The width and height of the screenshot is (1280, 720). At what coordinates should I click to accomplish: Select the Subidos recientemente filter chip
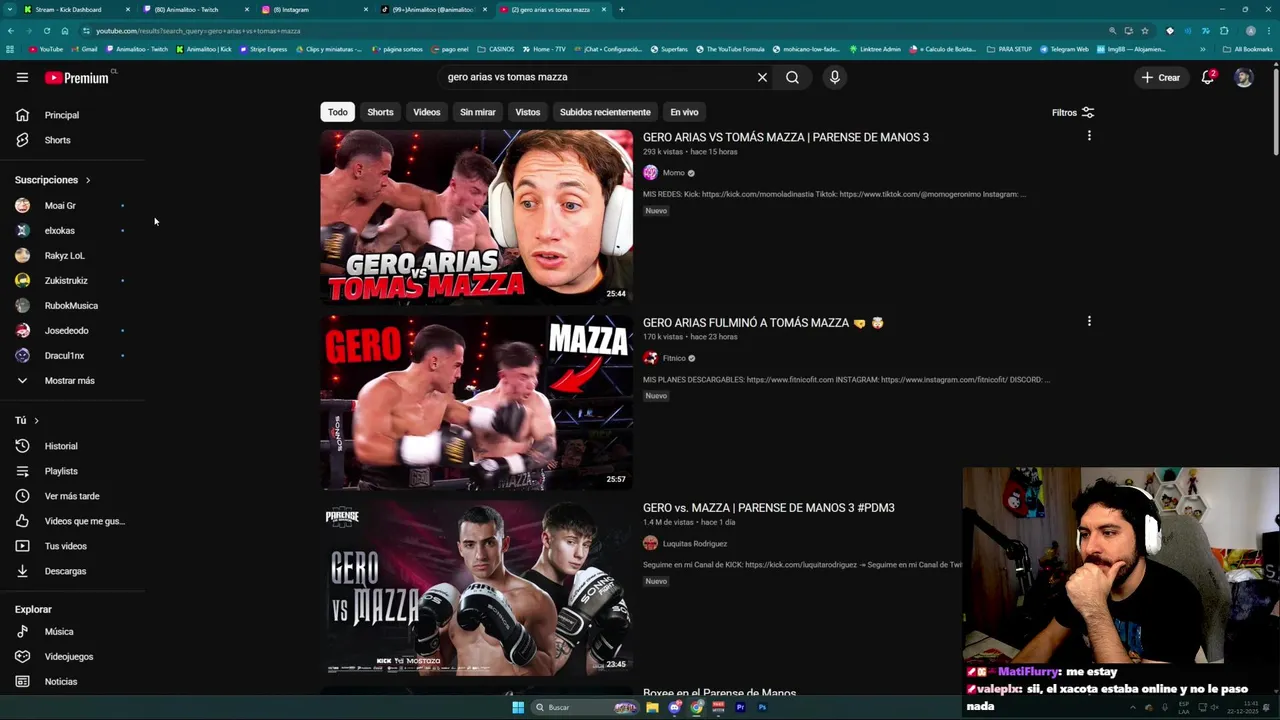click(605, 112)
